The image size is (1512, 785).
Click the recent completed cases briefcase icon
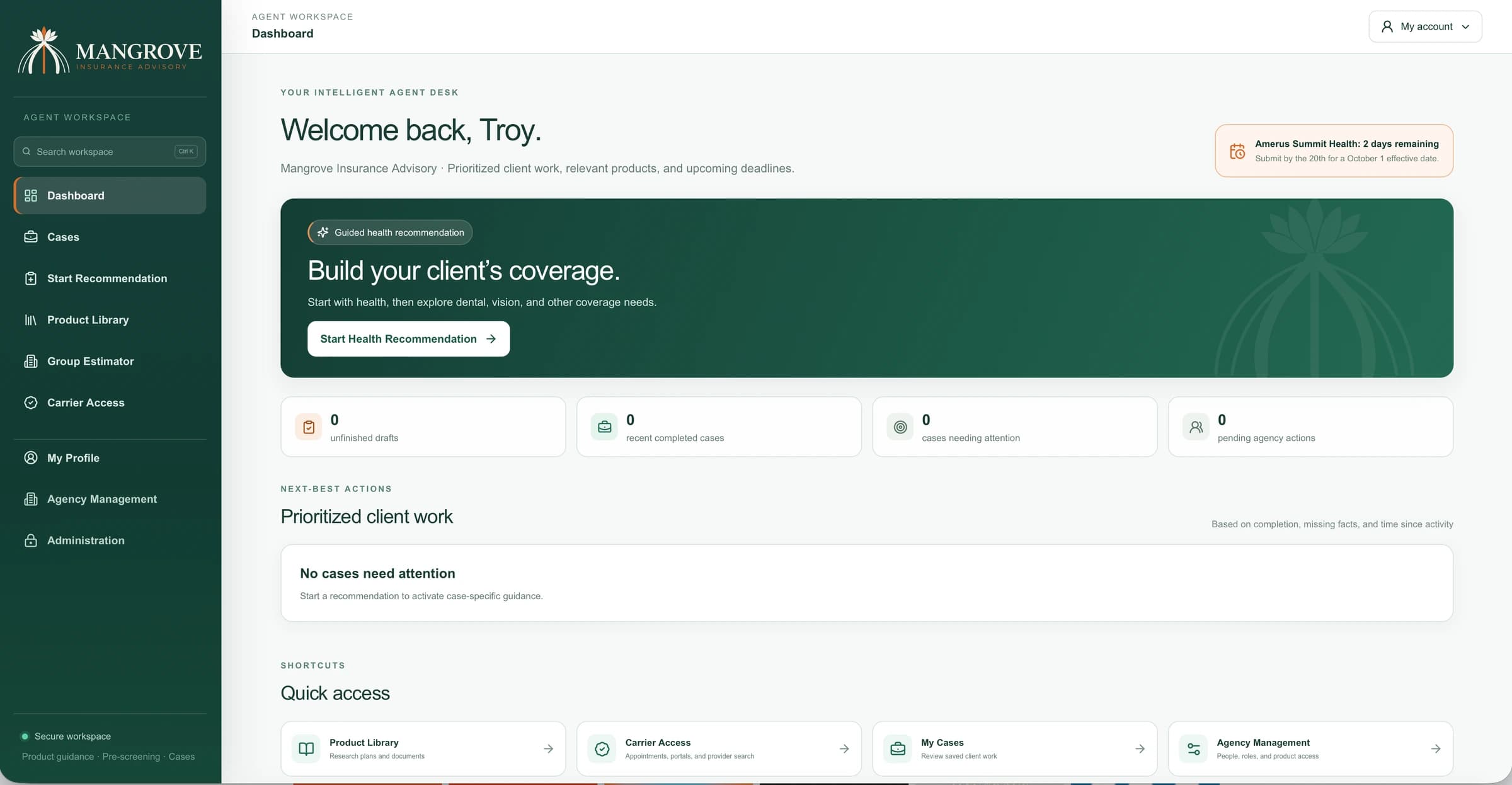pos(604,427)
